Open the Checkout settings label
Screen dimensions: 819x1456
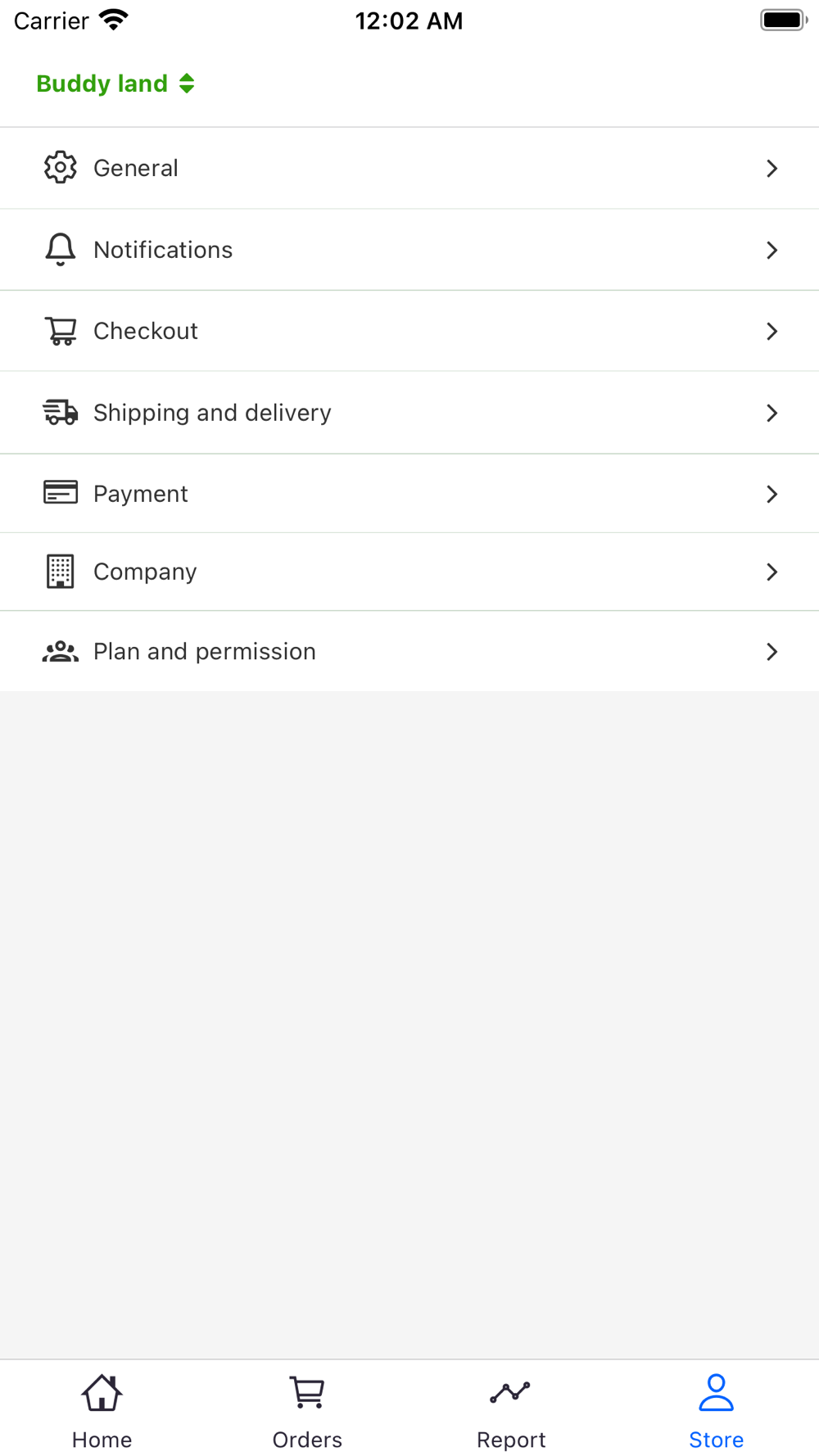pyautogui.click(x=146, y=331)
